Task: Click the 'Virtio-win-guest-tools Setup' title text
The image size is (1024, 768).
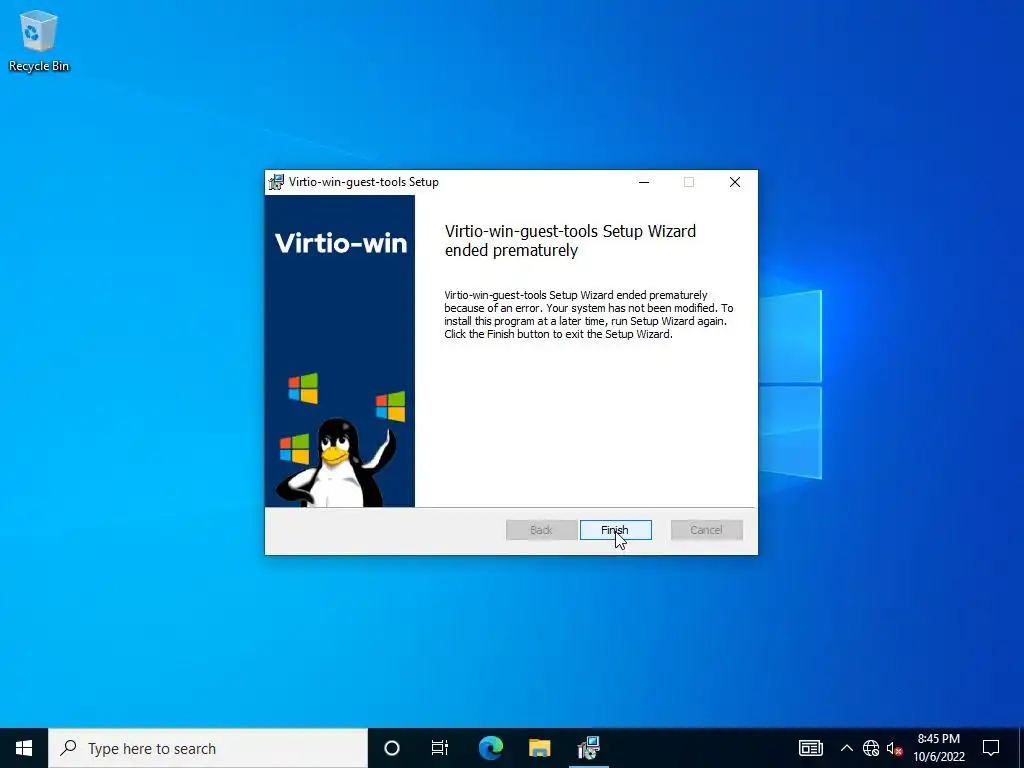Action: (x=364, y=182)
